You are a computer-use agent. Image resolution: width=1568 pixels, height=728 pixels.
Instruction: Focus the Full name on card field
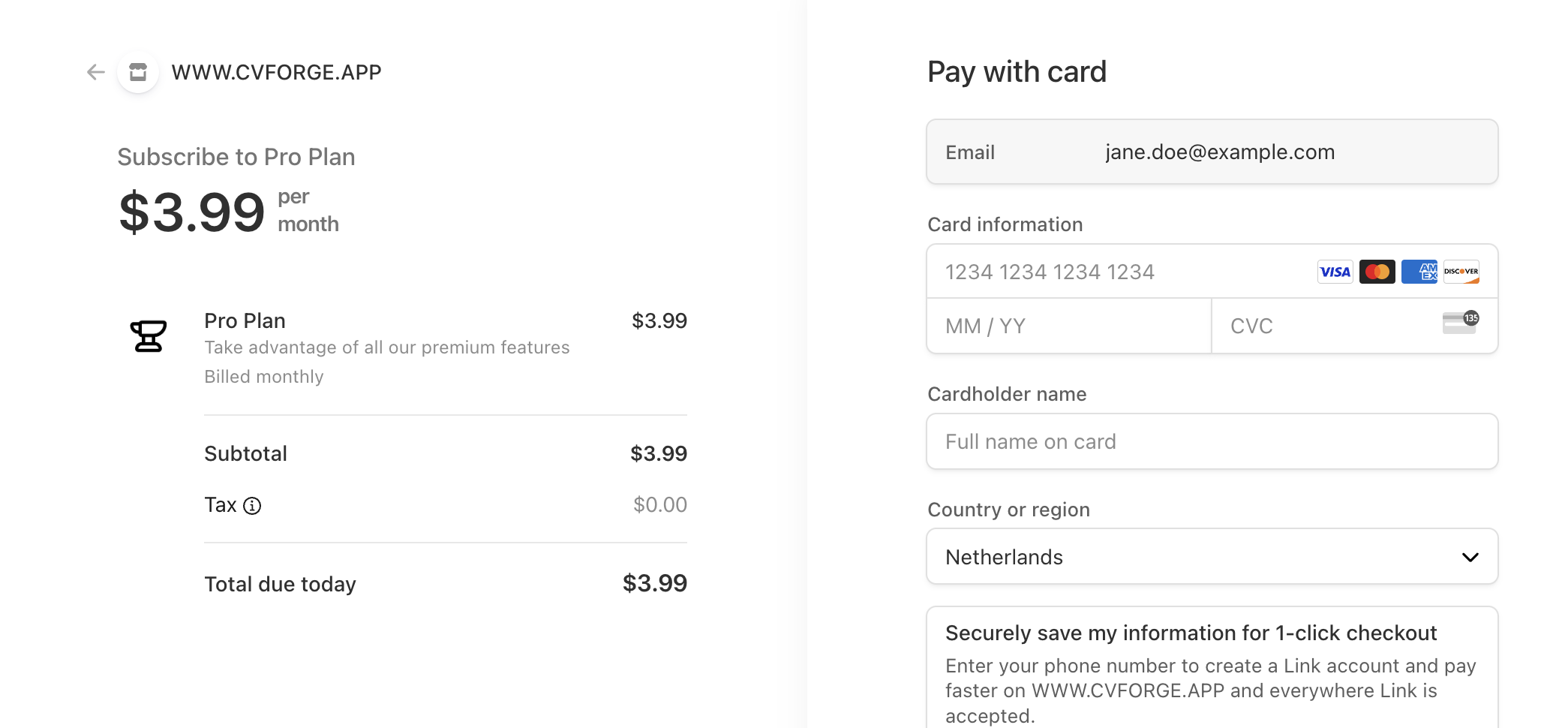(1212, 442)
